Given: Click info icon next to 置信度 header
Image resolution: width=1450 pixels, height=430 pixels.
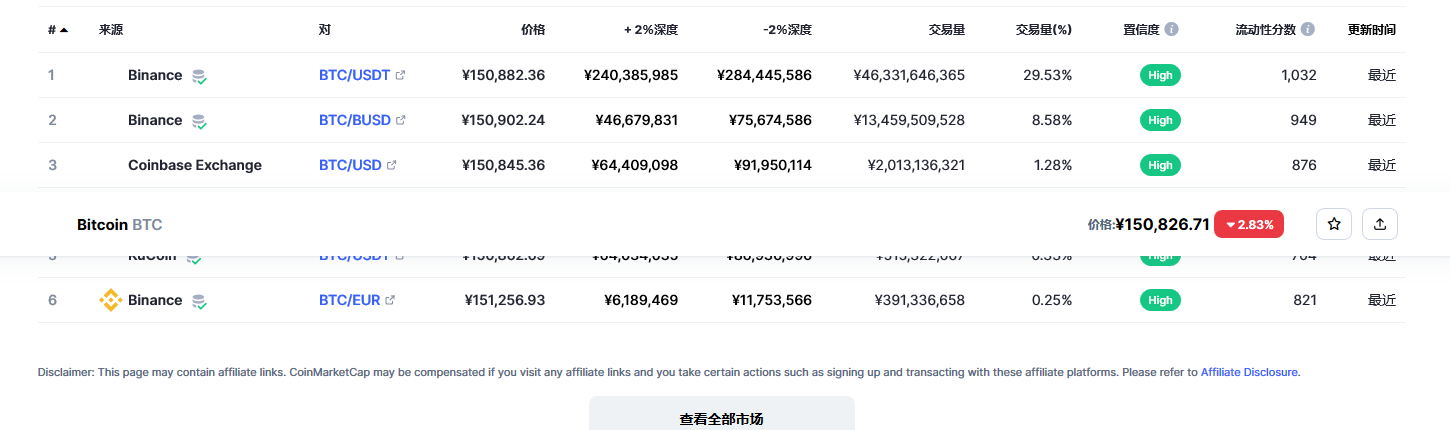Looking at the screenshot, I should coord(1172,30).
